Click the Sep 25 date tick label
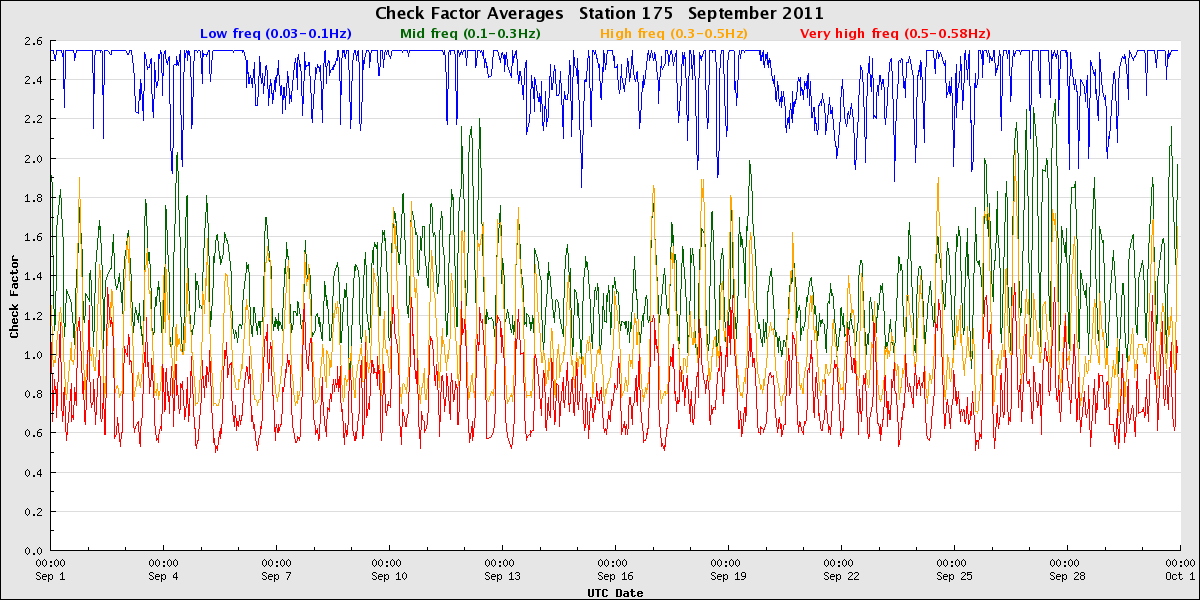Viewport: 1200px width, 600px height. (x=953, y=577)
